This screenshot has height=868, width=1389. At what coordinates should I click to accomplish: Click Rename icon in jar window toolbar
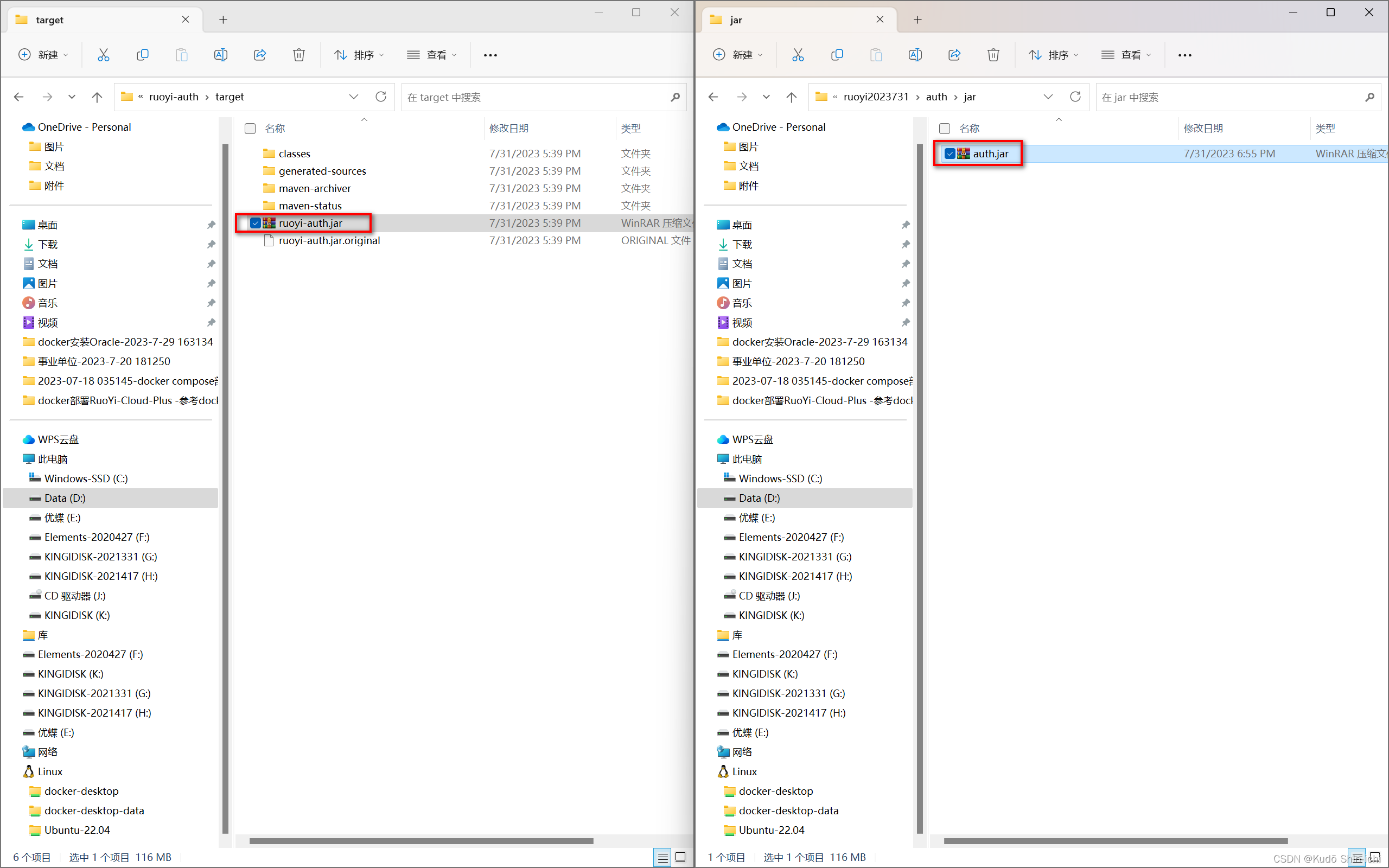[915, 55]
